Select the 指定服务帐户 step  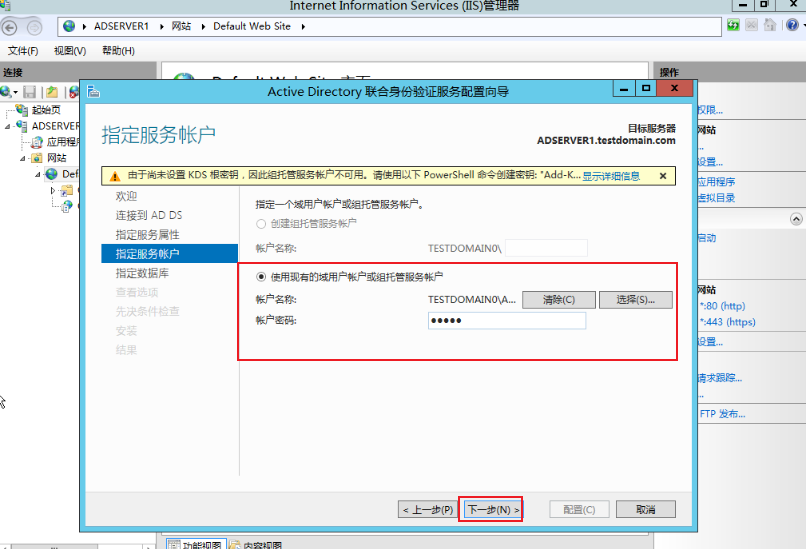click(x=170, y=254)
